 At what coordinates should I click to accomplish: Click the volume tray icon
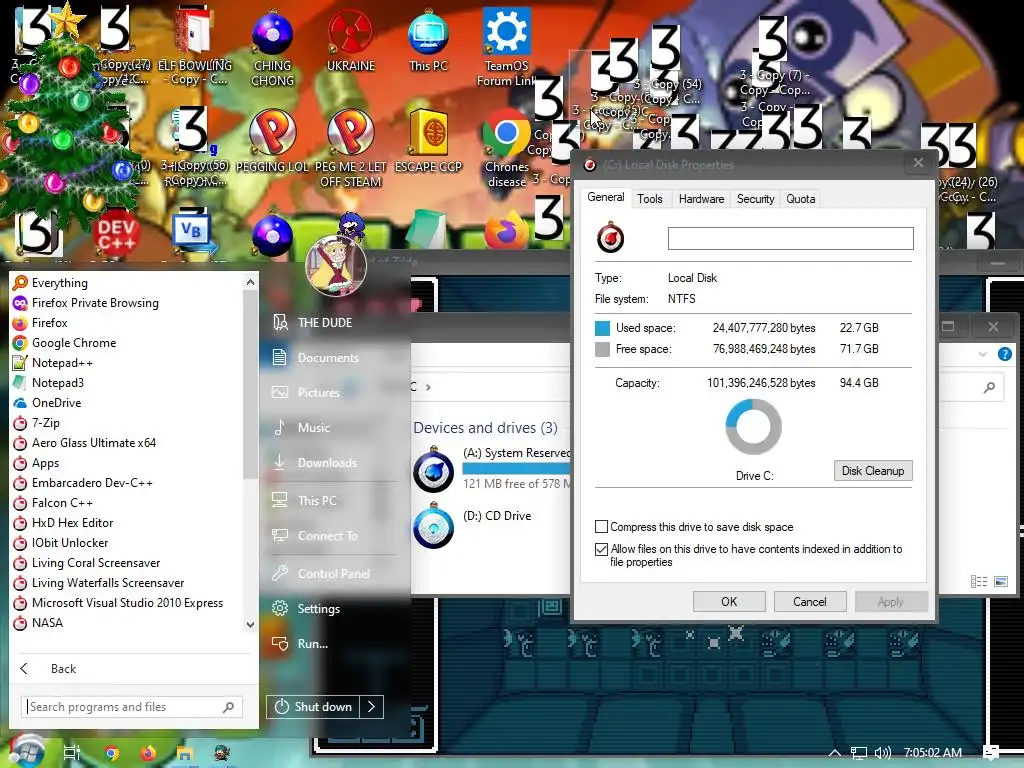tap(882, 753)
